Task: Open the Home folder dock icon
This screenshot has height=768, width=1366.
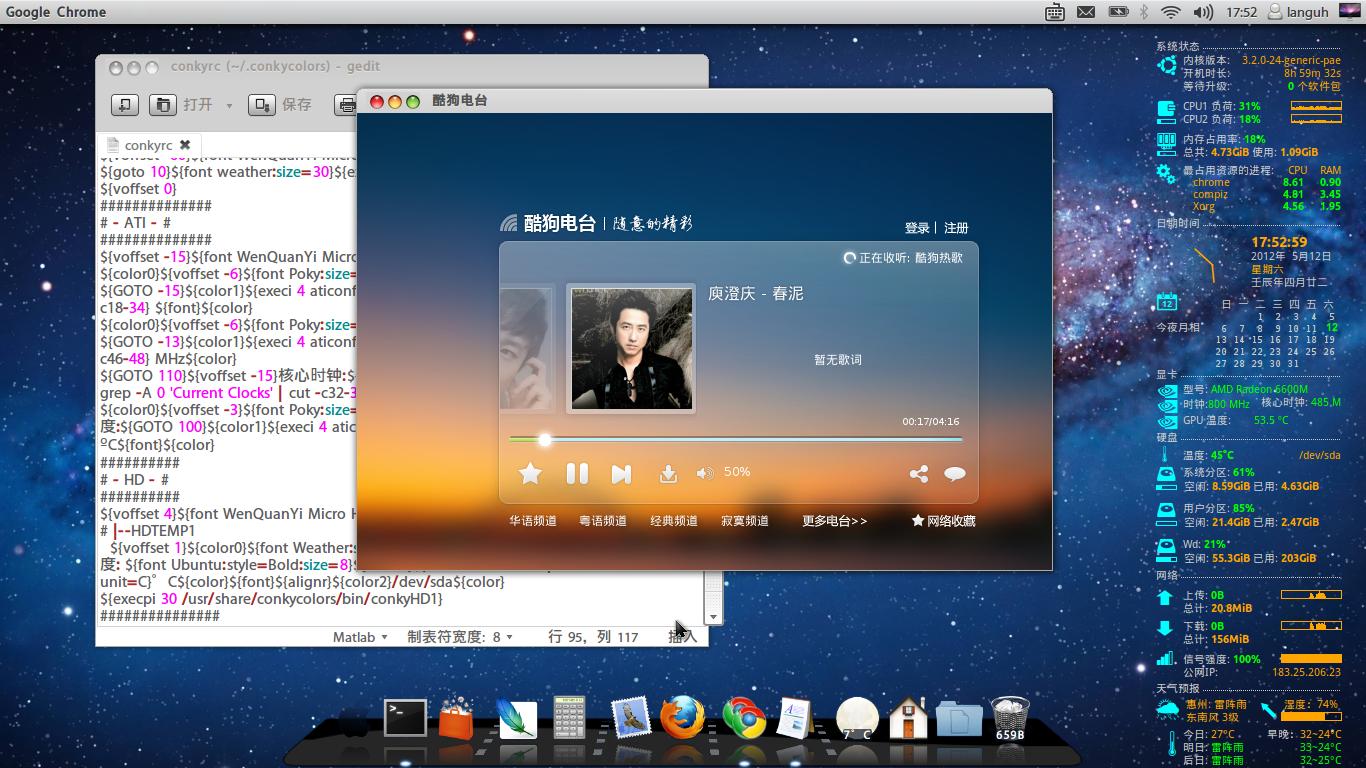Action: (x=908, y=718)
